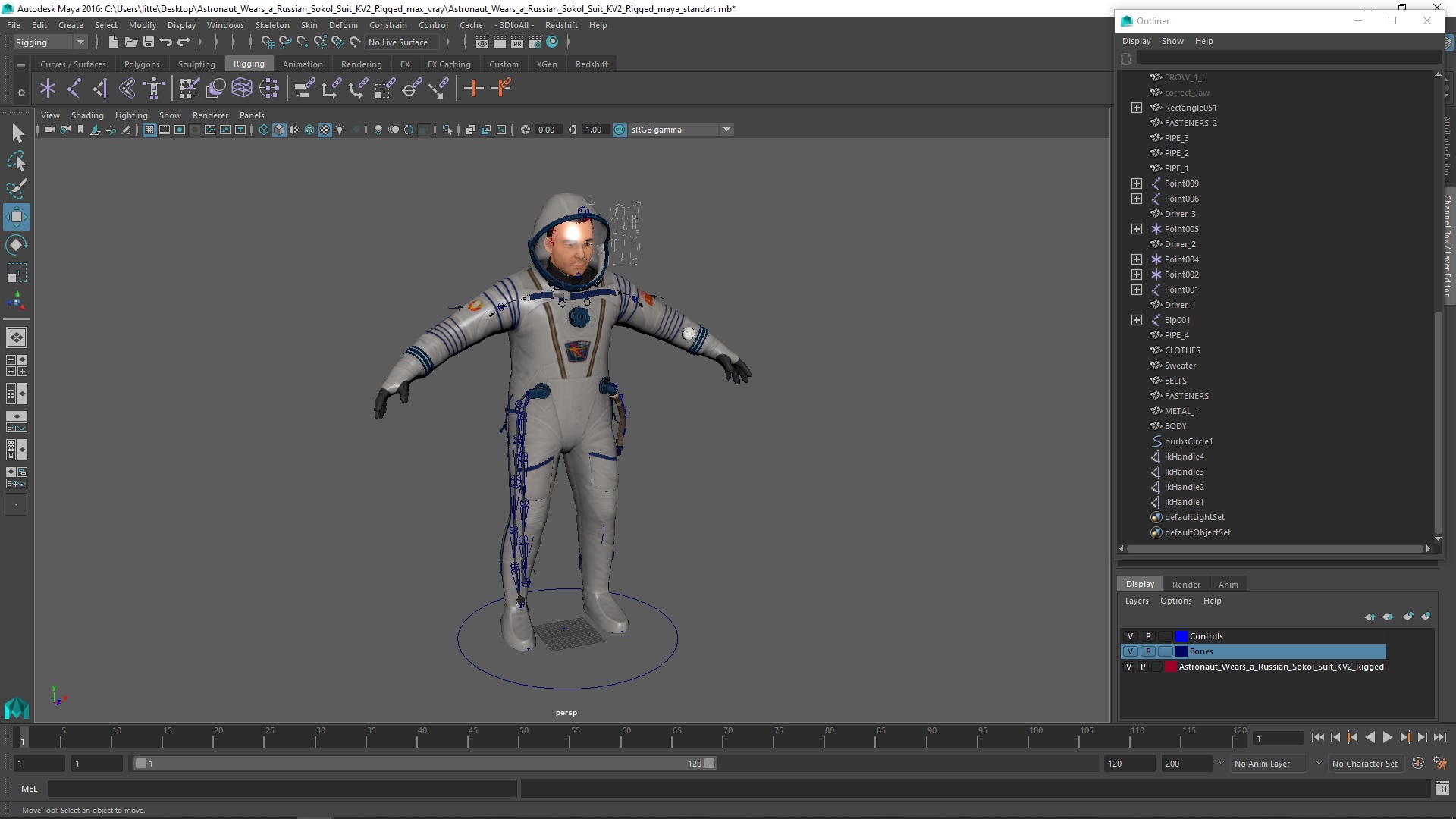The width and height of the screenshot is (1456, 819).
Task: Toggle visibility V of Astronaut layer
Action: coord(1128,667)
